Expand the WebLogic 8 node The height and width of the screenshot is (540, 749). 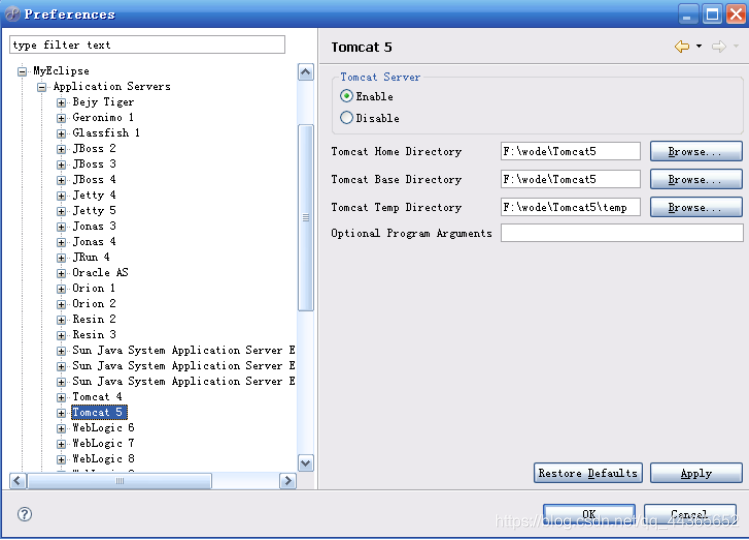[61, 460]
